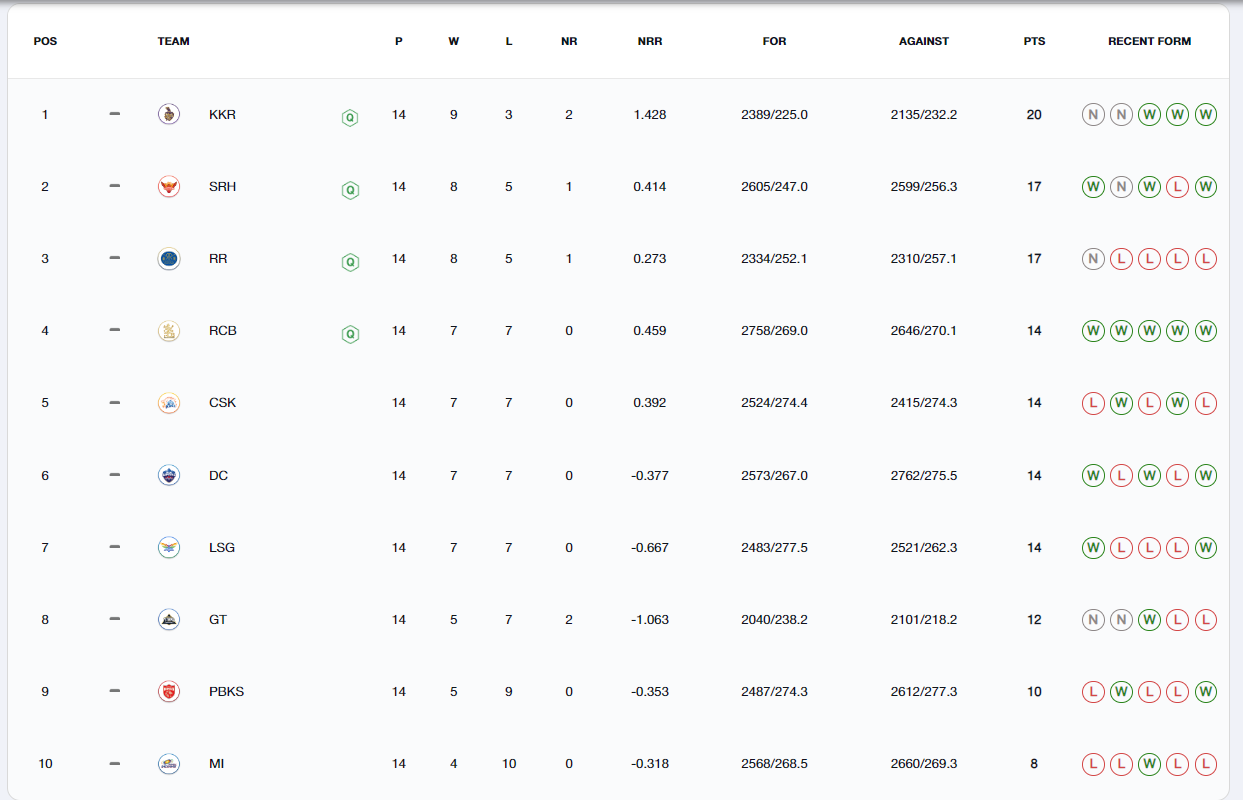
Task: Select the FOR value 2389/225.0
Action: coord(774,114)
